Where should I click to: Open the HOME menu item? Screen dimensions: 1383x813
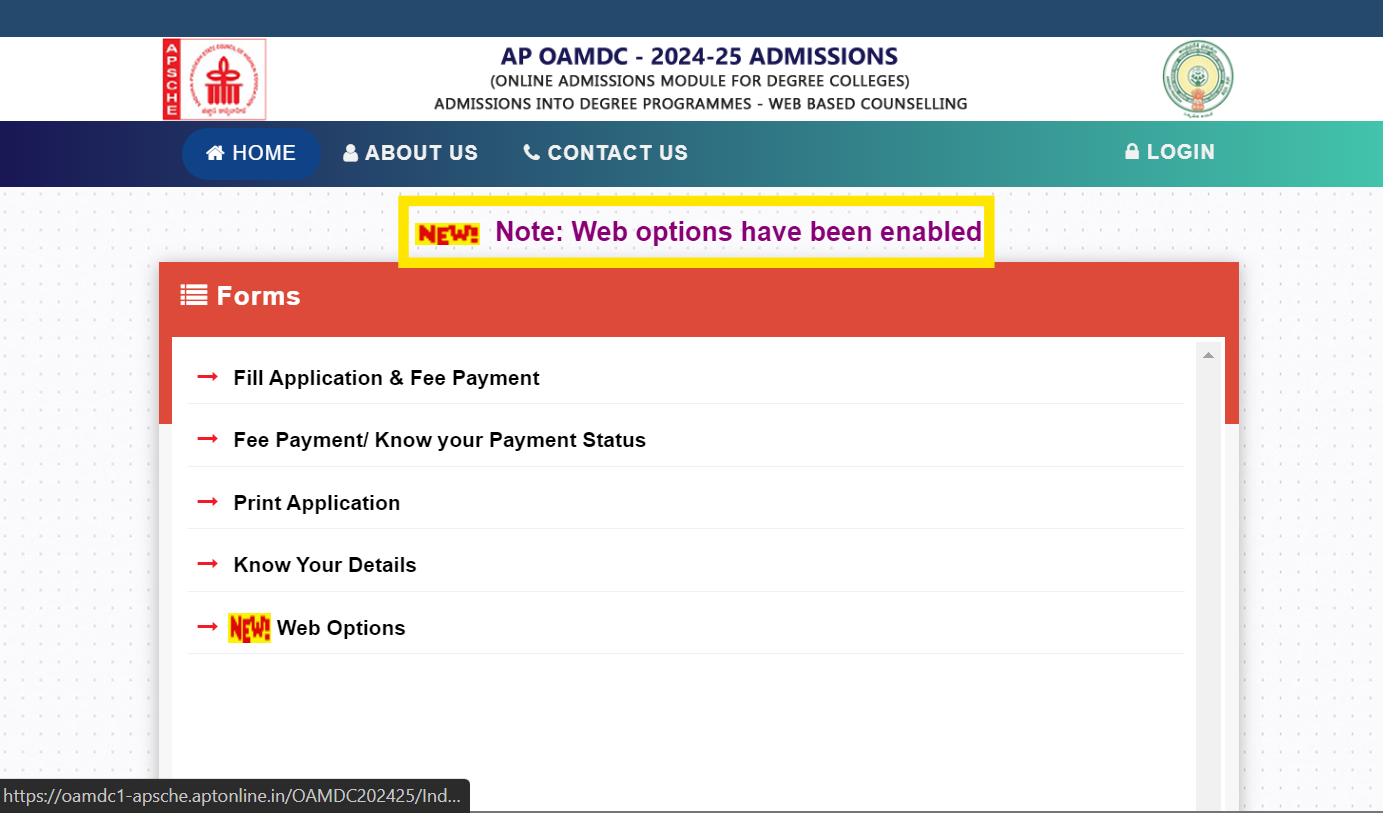pyautogui.click(x=251, y=153)
